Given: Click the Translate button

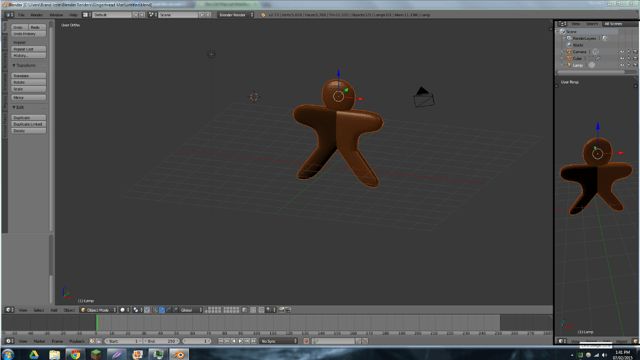Looking at the screenshot, I should [29, 76].
